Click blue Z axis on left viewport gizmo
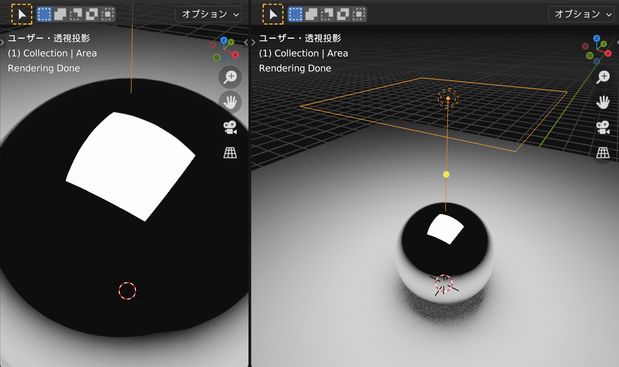The width and height of the screenshot is (619, 367). [224, 40]
